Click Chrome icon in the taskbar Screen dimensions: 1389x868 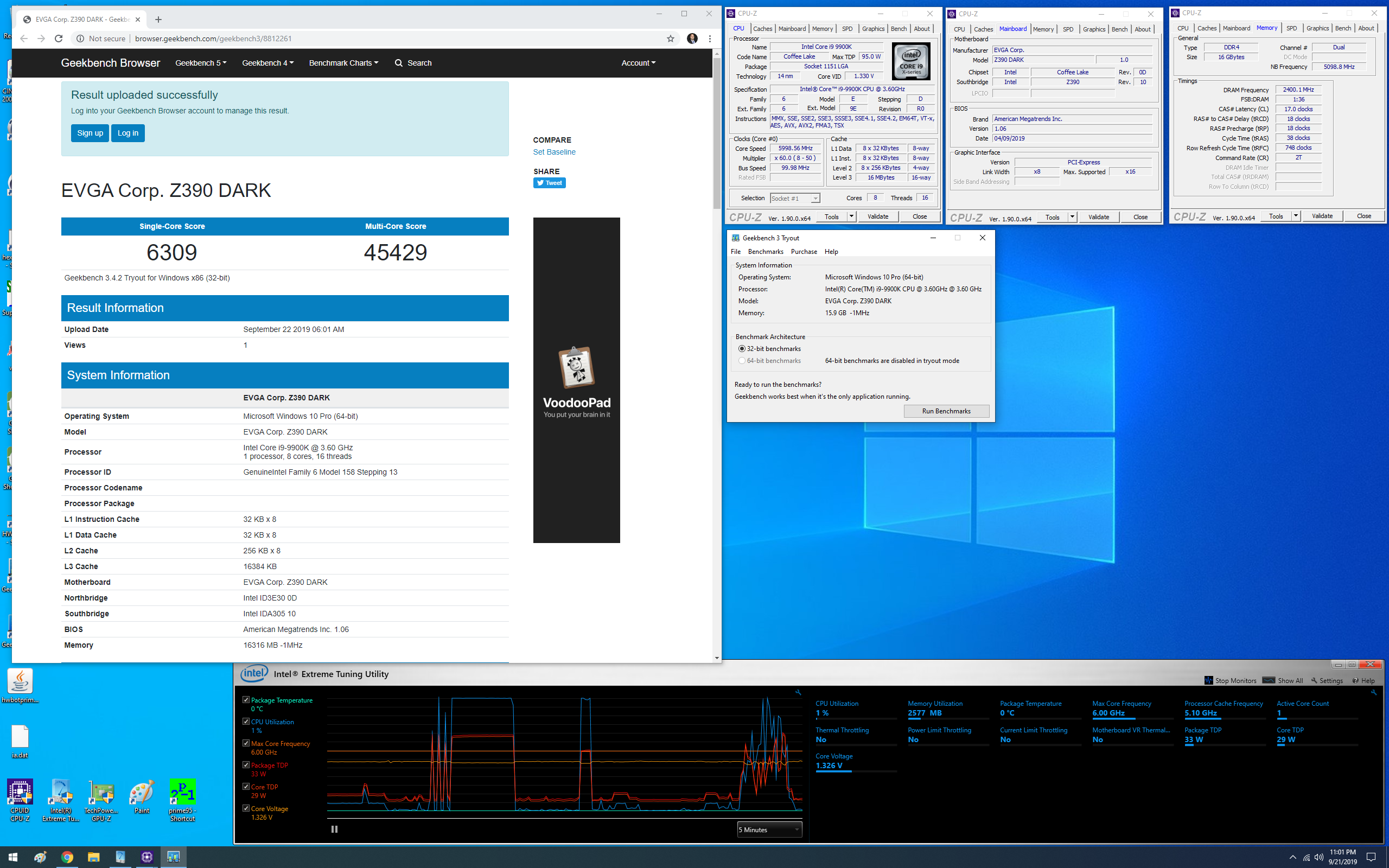tap(67, 857)
